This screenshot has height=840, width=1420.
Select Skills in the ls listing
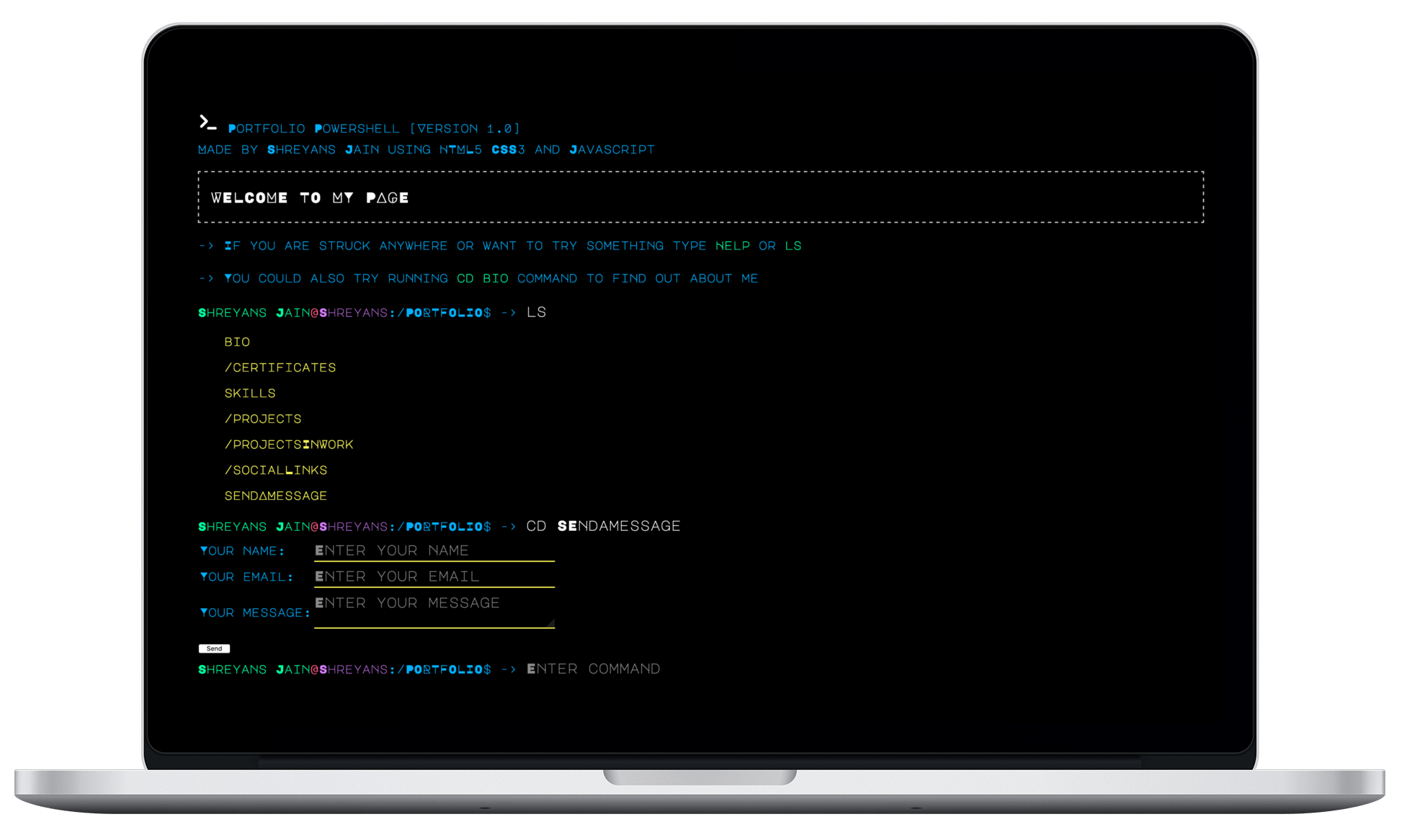[250, 393]
